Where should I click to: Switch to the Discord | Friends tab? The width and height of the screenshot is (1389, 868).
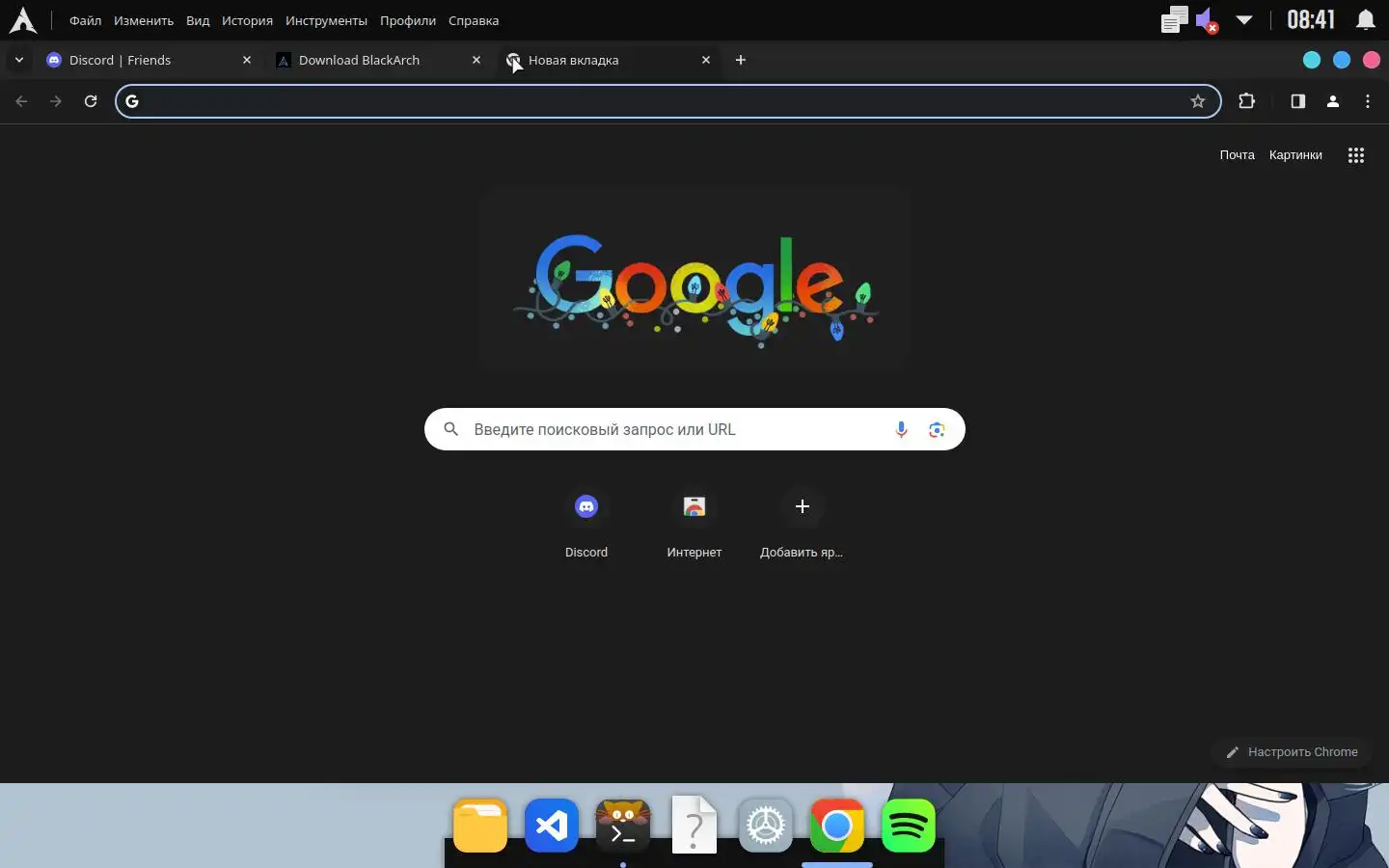click(x=150, y=60)
